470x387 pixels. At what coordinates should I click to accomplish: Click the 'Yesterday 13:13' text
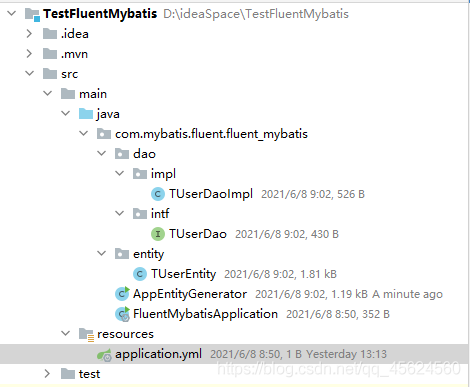(x=346, y=354)
